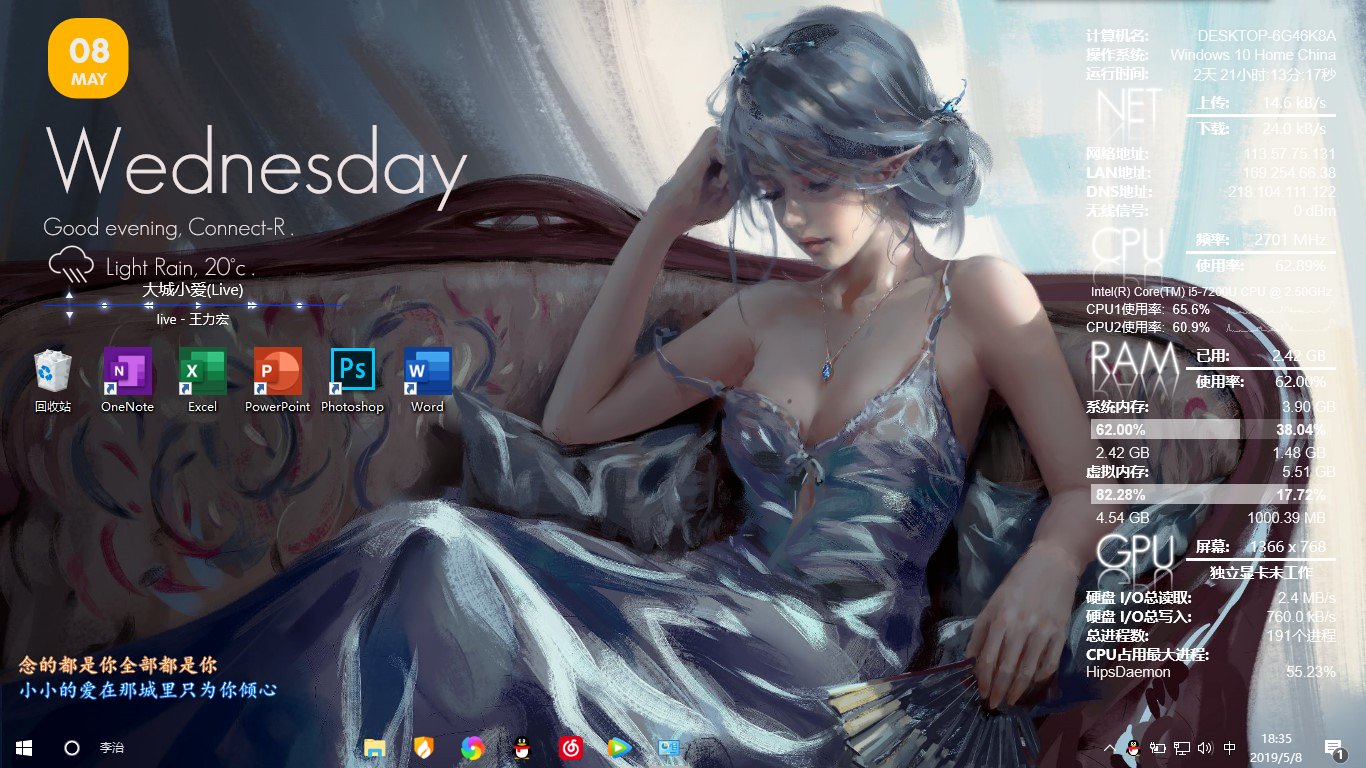Click the QQ penguin in the system tray
Image resolution: width=1366 pixels, height=768 pixels.
click(x=1133, y=747)
